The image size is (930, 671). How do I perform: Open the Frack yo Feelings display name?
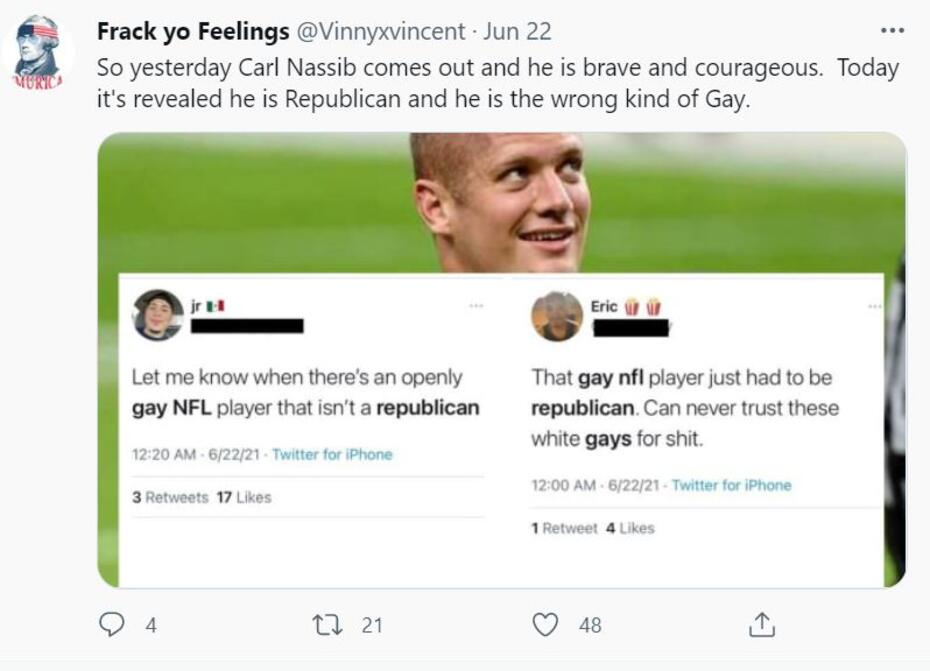pyautogui.click(x=191, y=31)
